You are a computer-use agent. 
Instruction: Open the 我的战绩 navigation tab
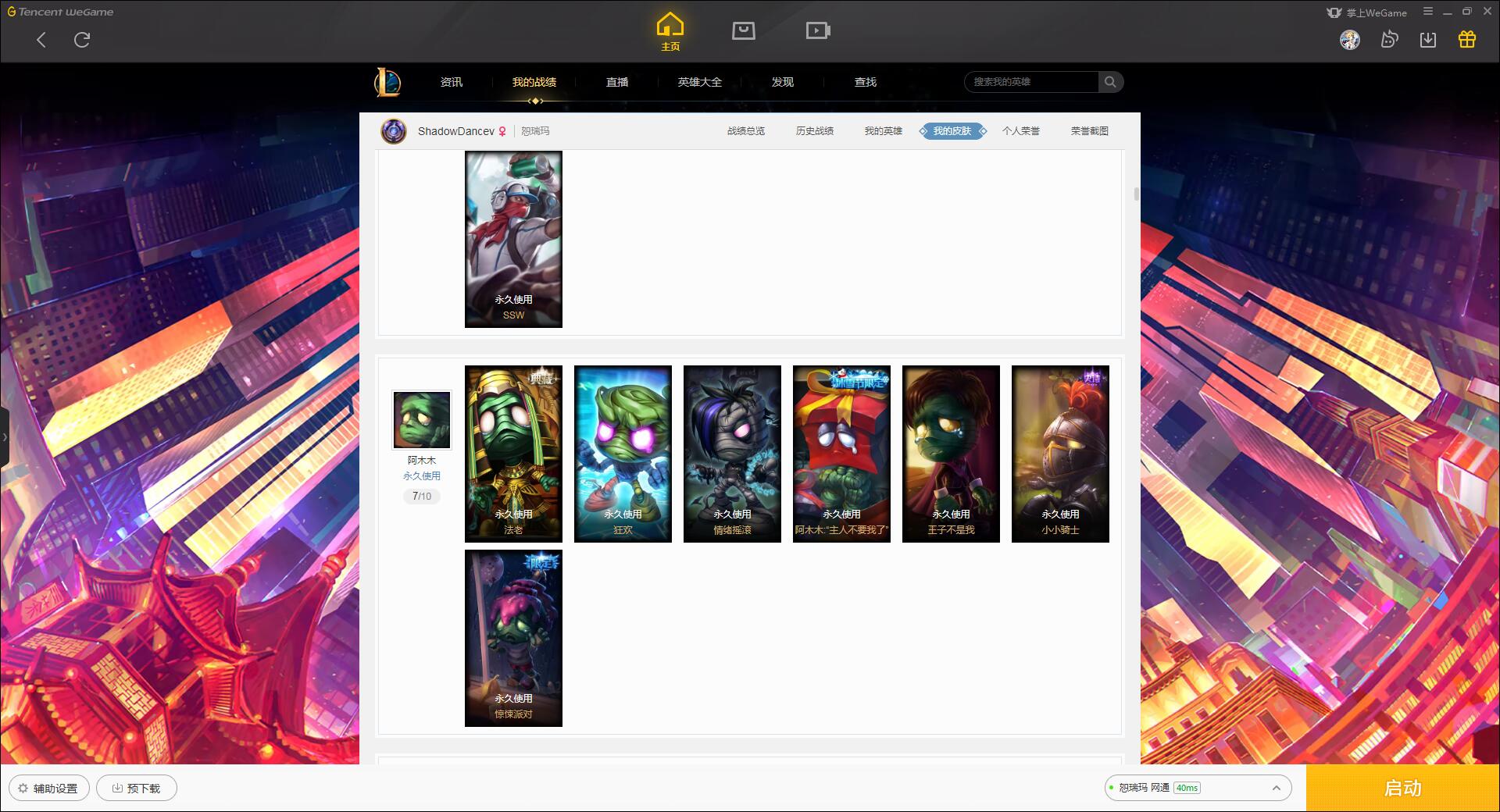[534, 82]
